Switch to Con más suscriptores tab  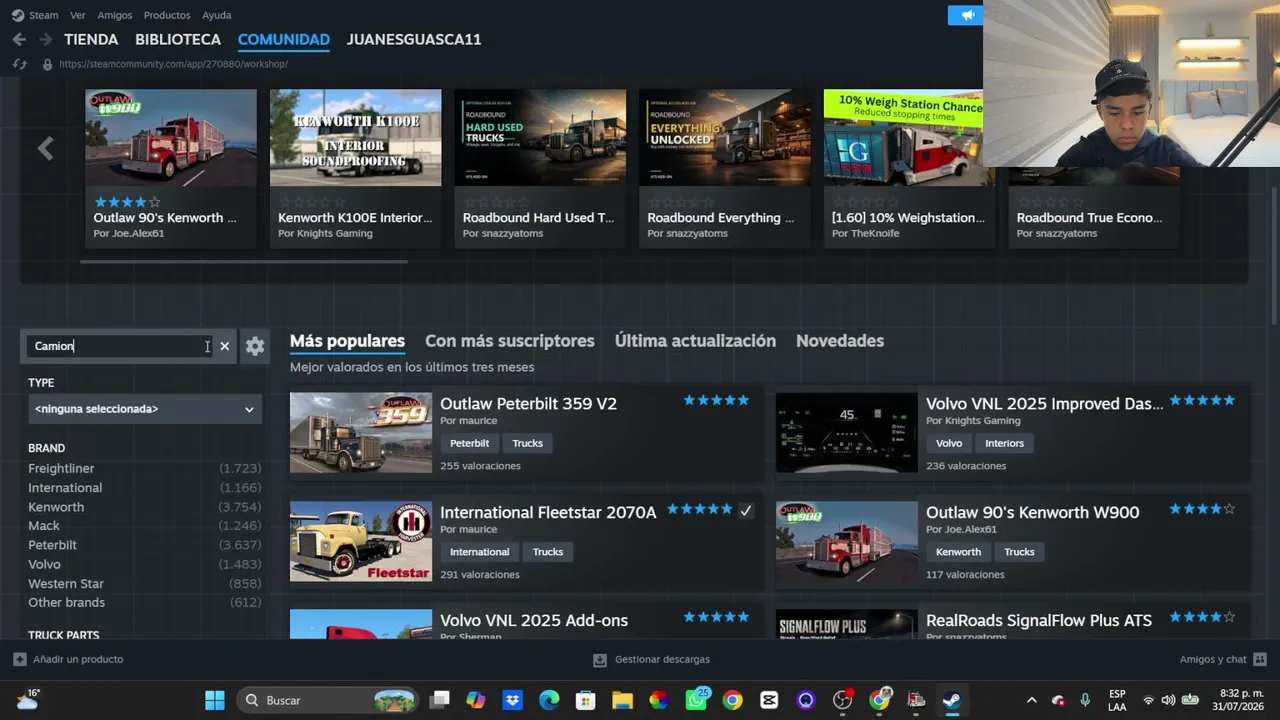pos(510,341)
